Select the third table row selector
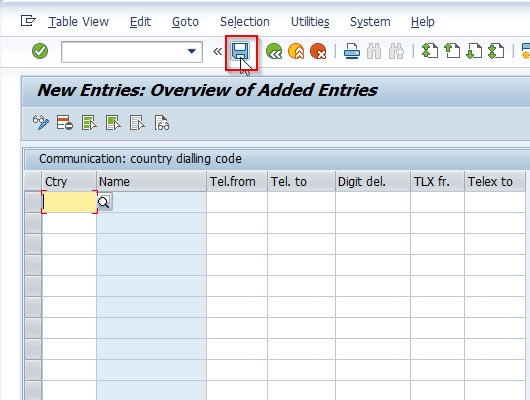530x400 pixels. pos(33,244)
